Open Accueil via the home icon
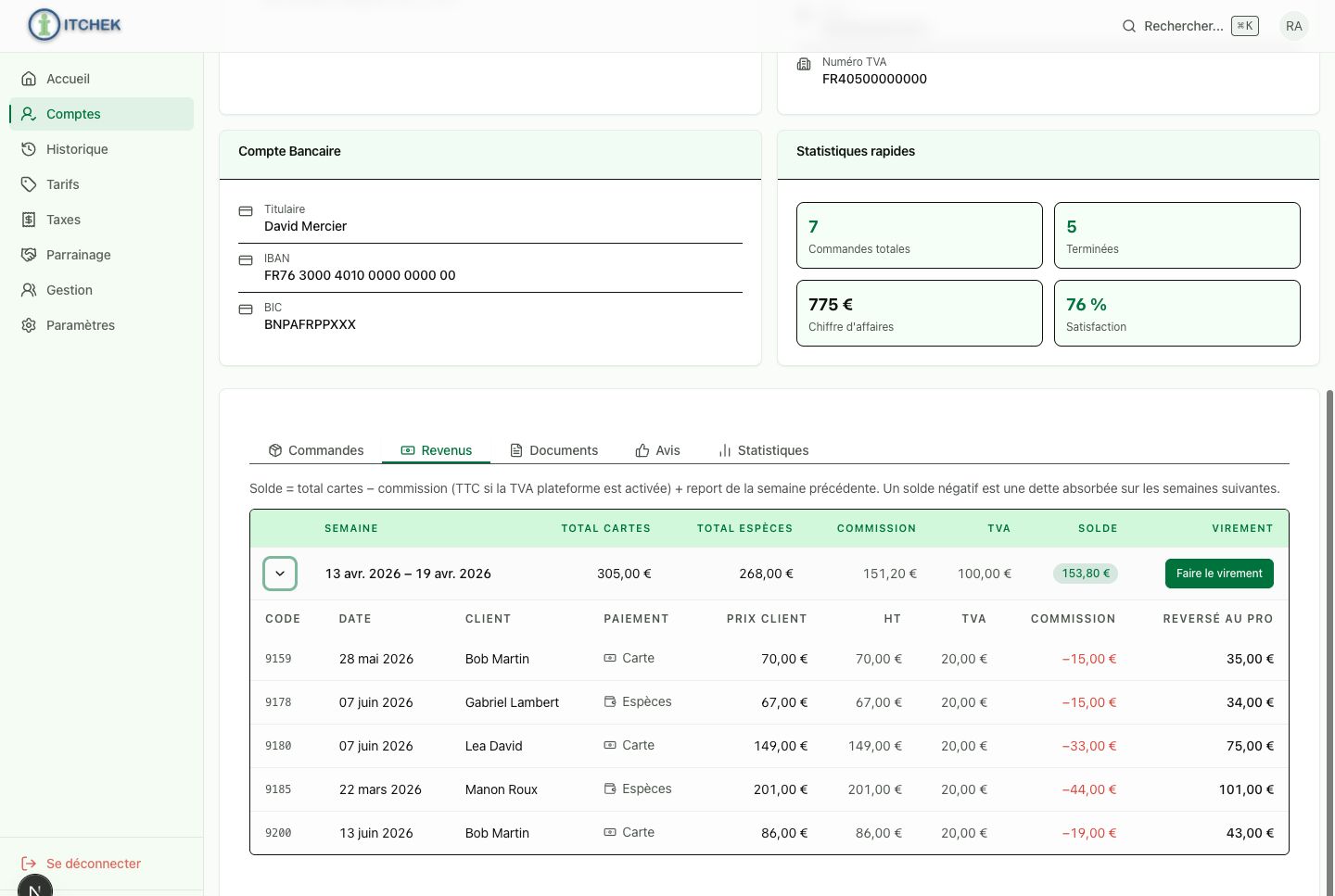Screen dimensions: 1335x896 click(29, 79)
